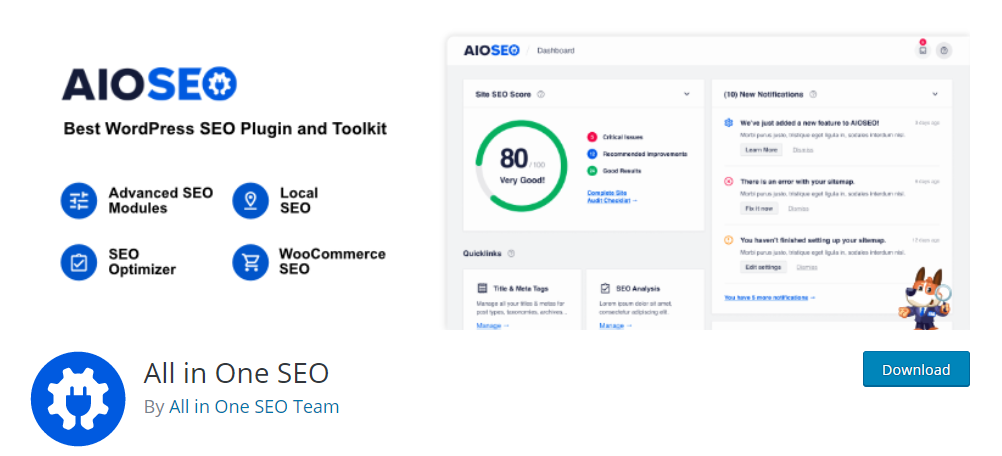
Task: Collapse the Site SEO Score panel
Action: click(687, 94)
